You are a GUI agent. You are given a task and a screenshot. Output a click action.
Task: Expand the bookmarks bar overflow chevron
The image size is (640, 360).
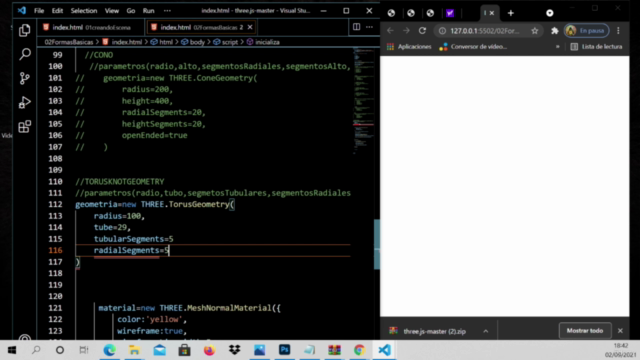558,47
